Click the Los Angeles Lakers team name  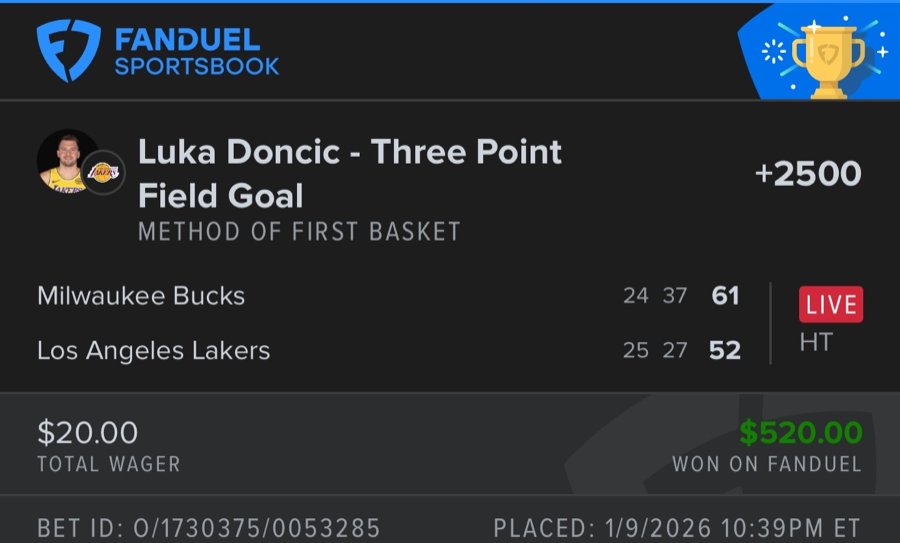pyautogui.click(x=153, y=350)
